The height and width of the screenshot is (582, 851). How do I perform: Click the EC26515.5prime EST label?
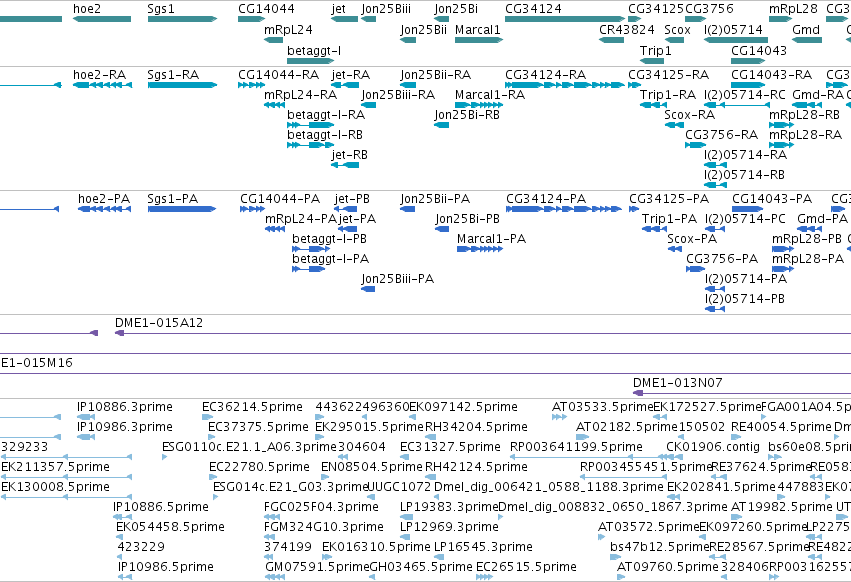click(526, 566)
